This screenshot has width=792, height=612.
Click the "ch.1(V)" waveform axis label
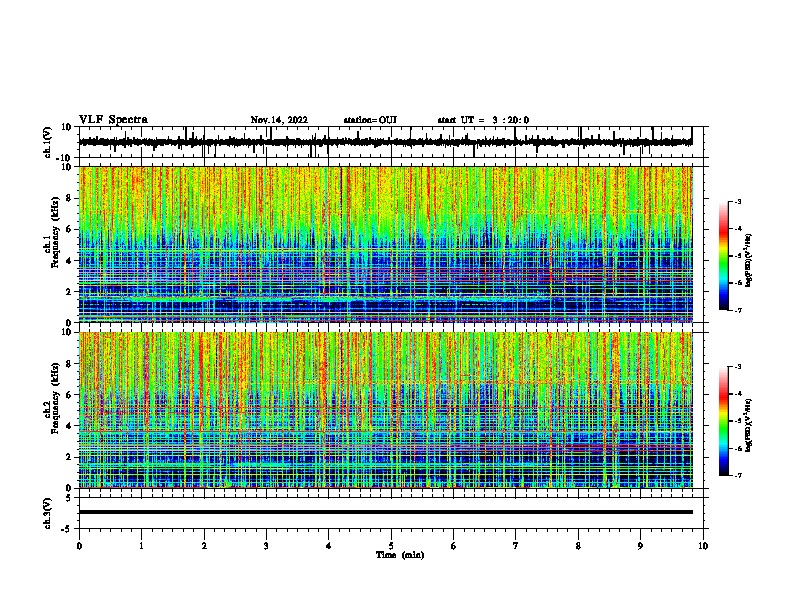point(48,142)
